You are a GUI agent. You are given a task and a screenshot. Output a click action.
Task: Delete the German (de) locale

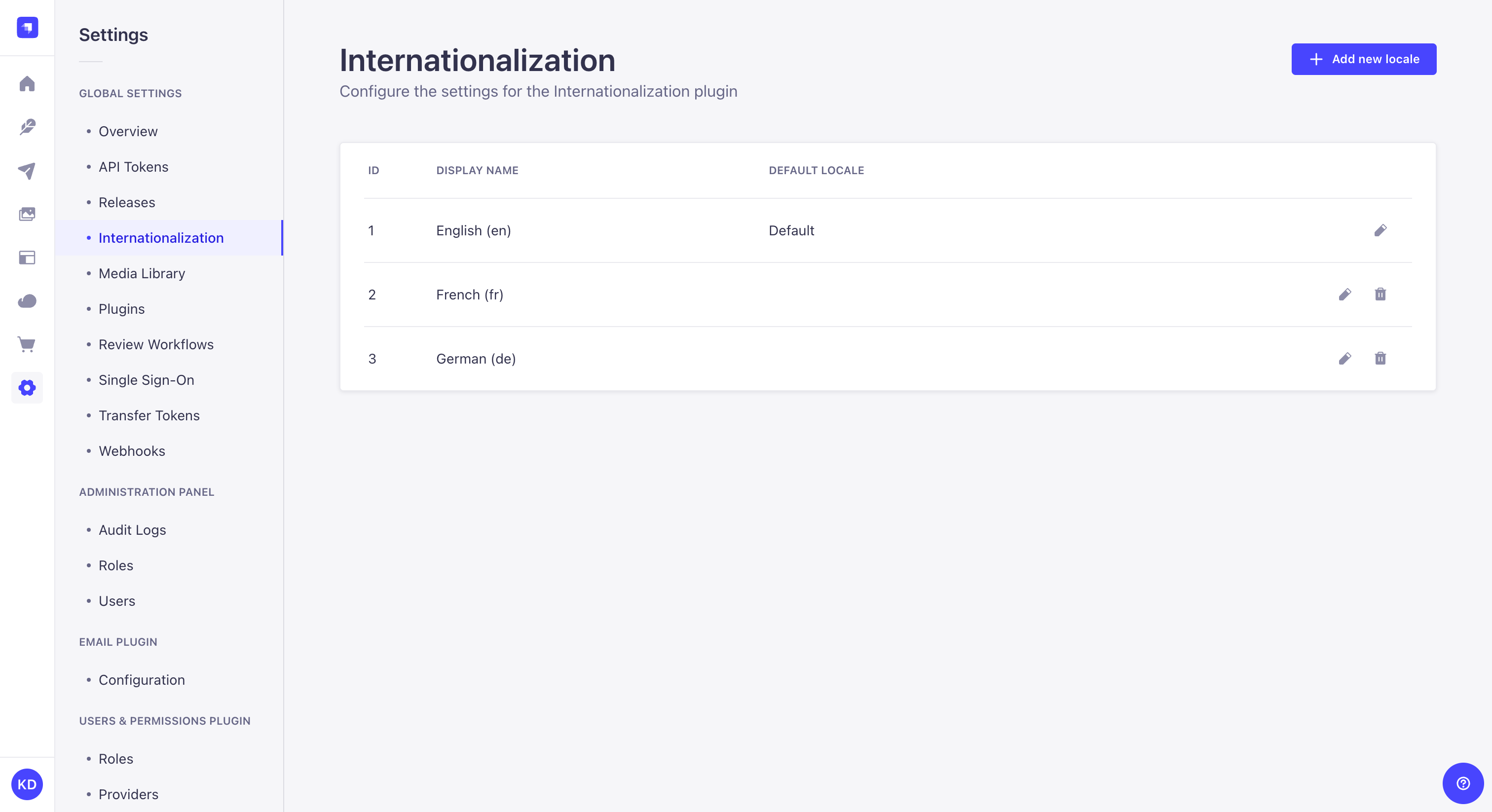pos(1380,359)
